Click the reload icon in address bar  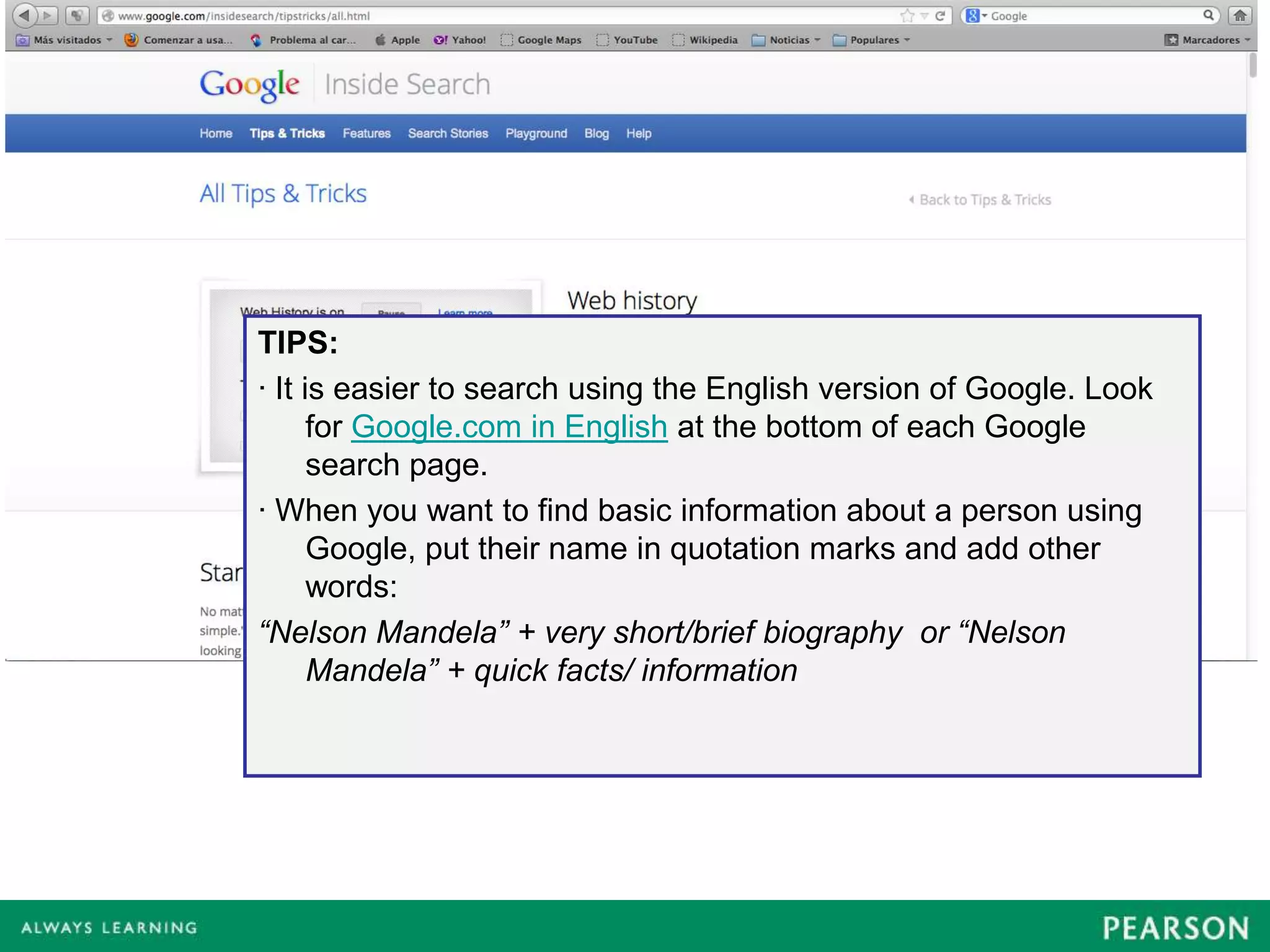coord(940,16)
